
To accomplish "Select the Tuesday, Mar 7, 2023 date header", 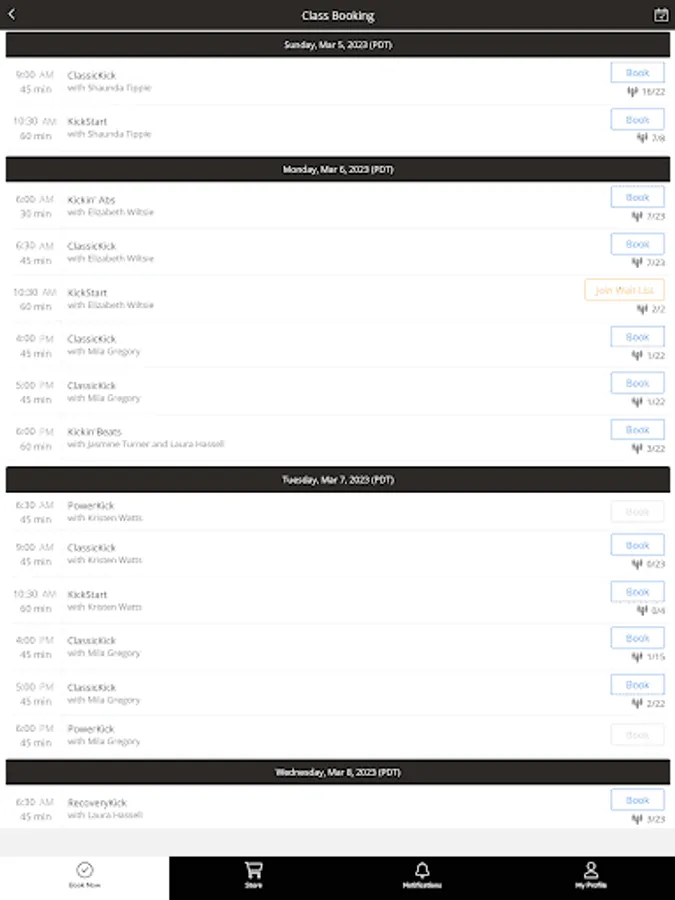I will [338, 479].
